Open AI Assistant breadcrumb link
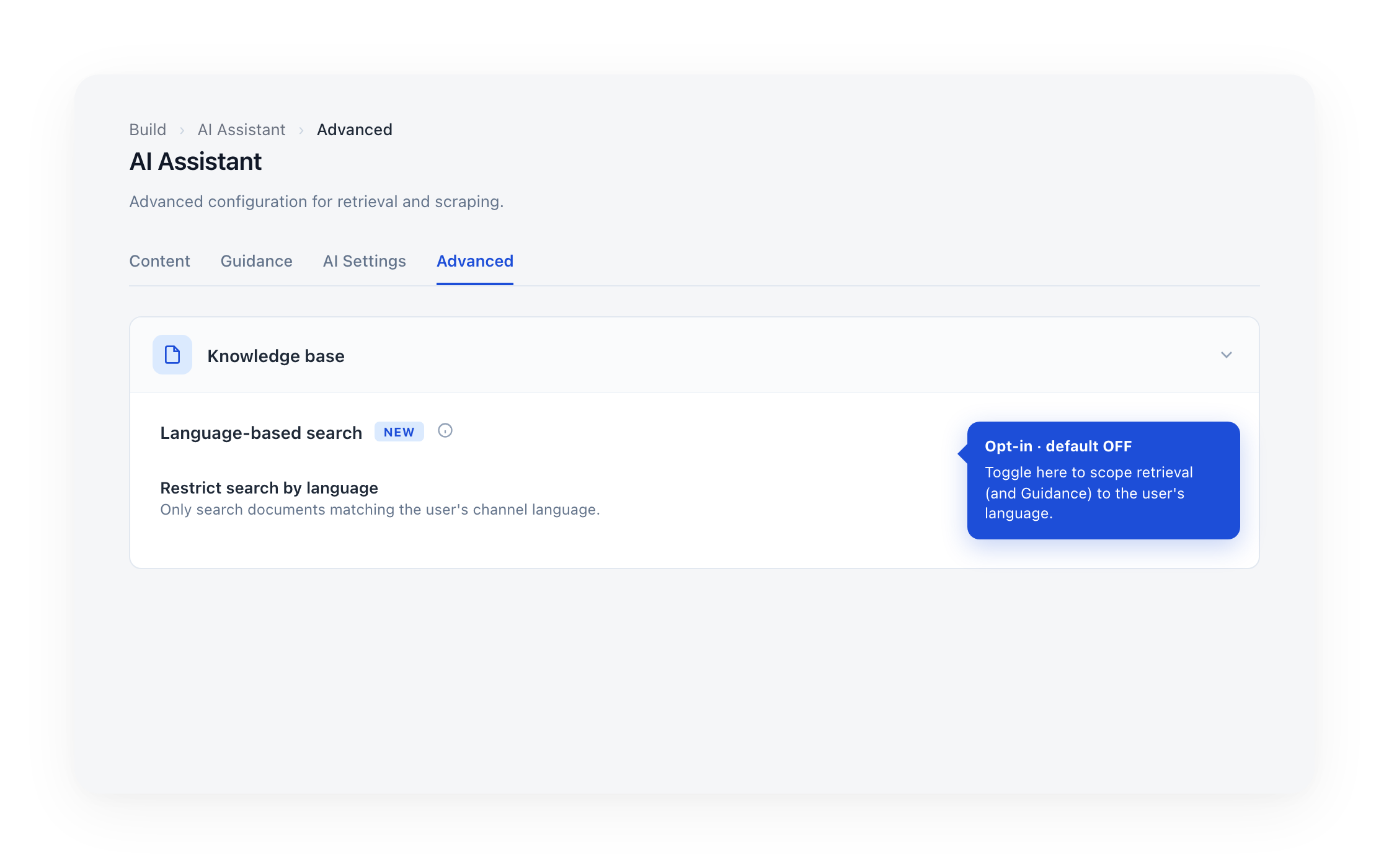Screen dimensions: 1389x868 pos(241,130)
